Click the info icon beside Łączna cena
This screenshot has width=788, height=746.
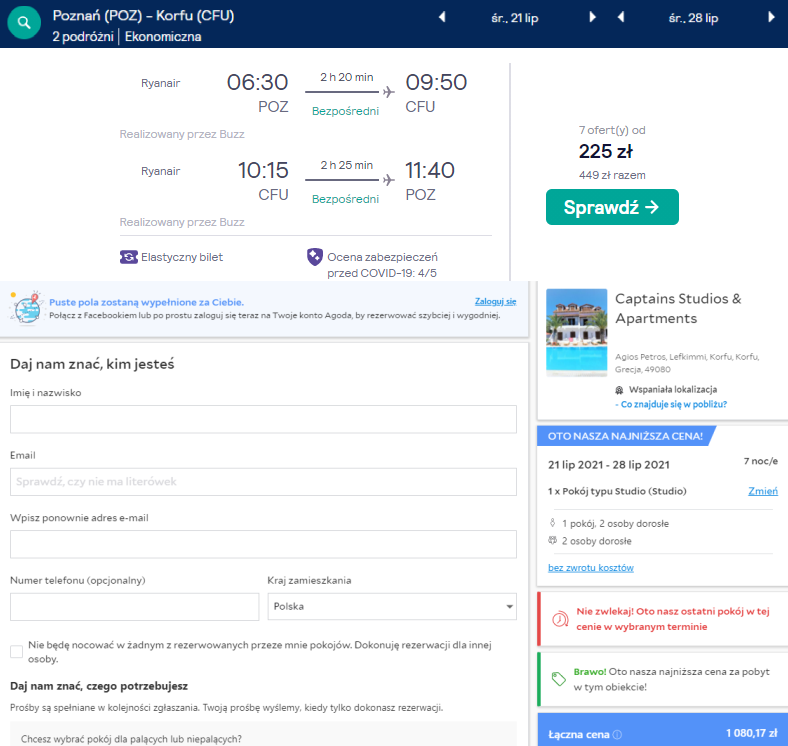(617, 735)
